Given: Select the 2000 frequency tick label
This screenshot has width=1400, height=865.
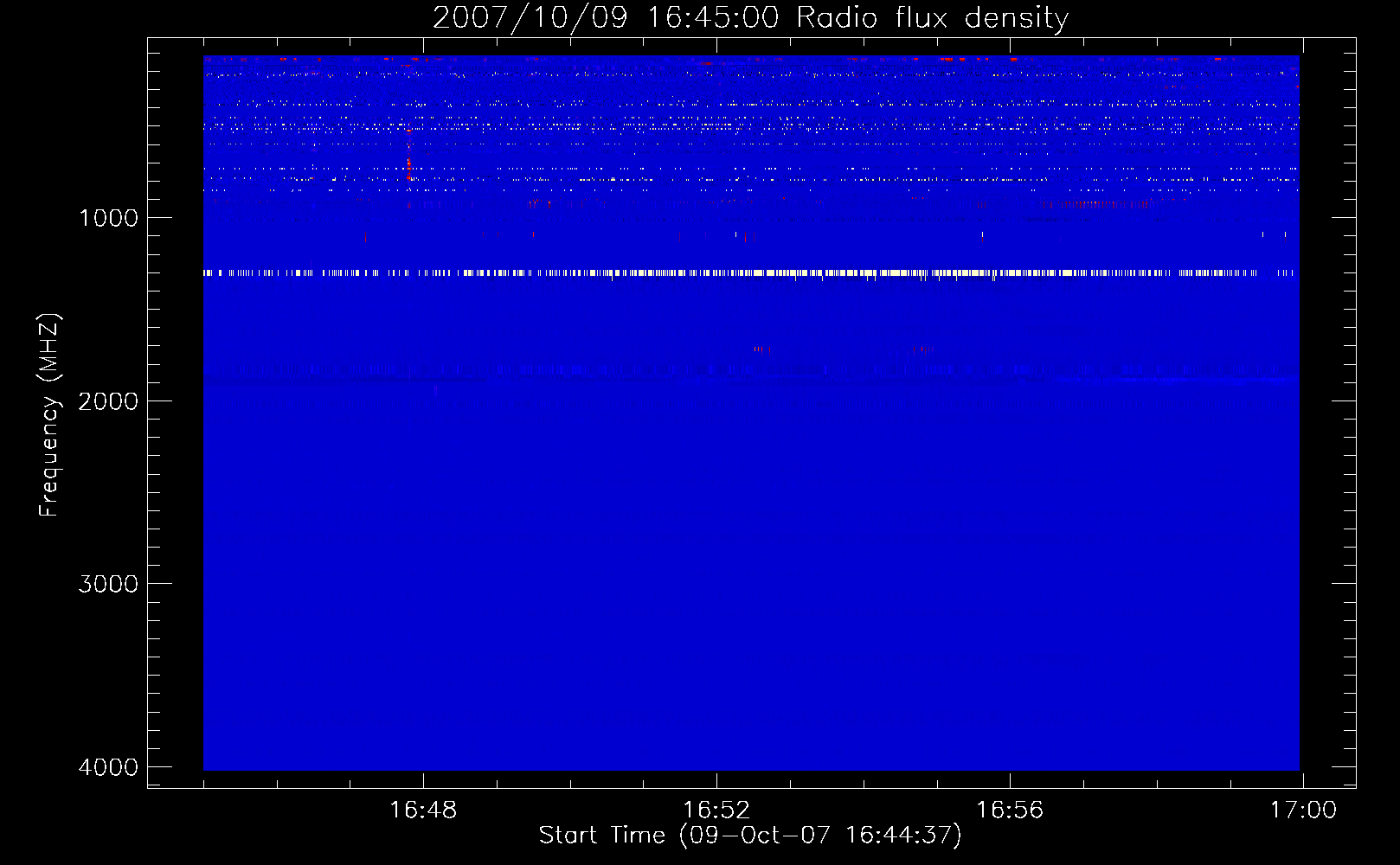Looking at the screenshot, I should [x=108, y=401].
